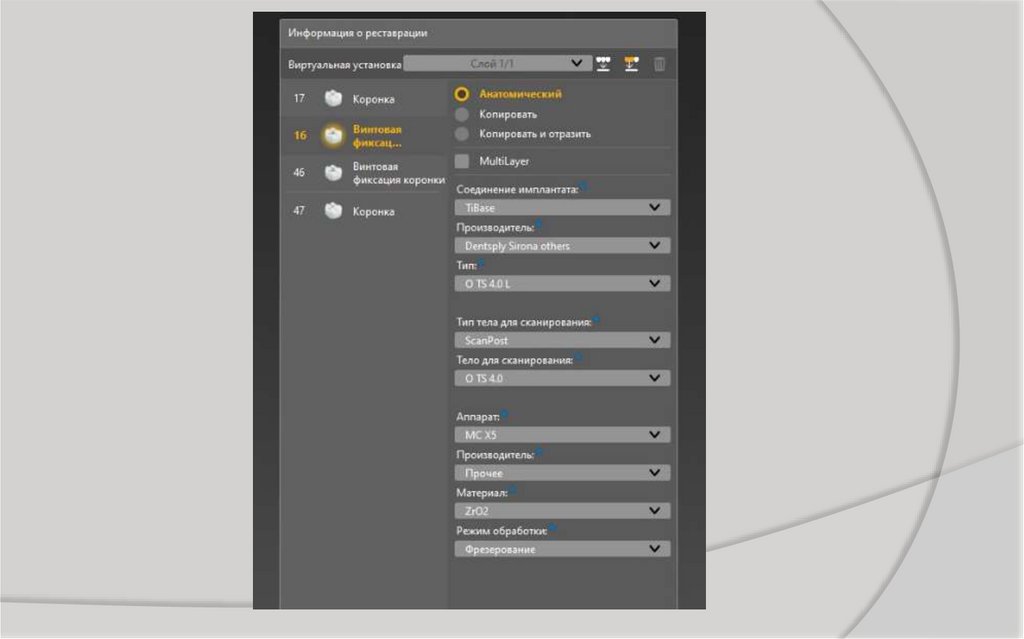The image size is (1024, 639).
Task: Select tooth 16 Винтовая фиксац... row
Action: (364, 136)
